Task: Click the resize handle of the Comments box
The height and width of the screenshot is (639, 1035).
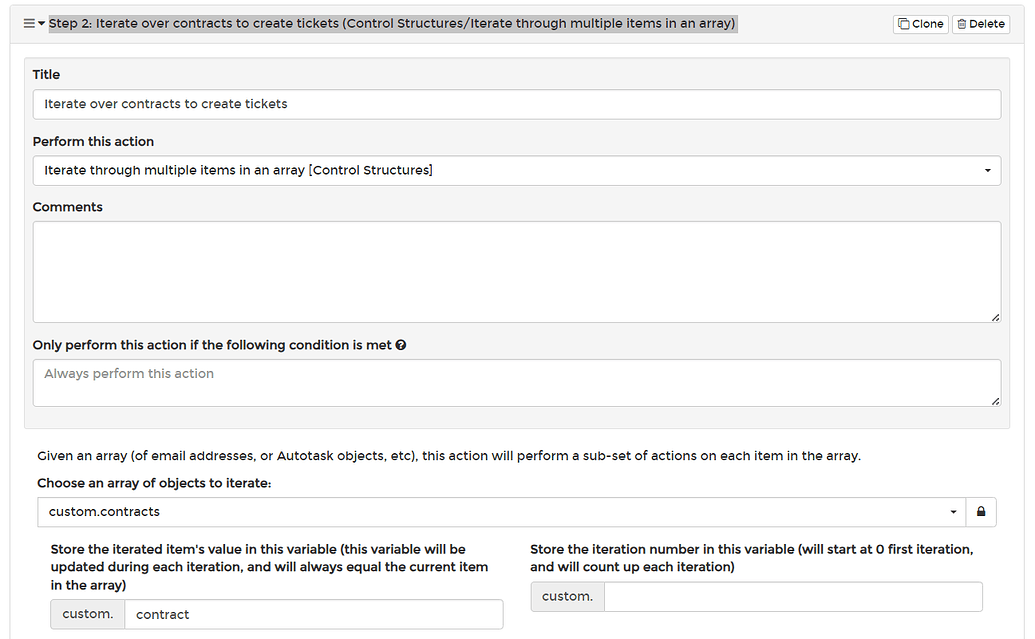Action: (995, 317)
